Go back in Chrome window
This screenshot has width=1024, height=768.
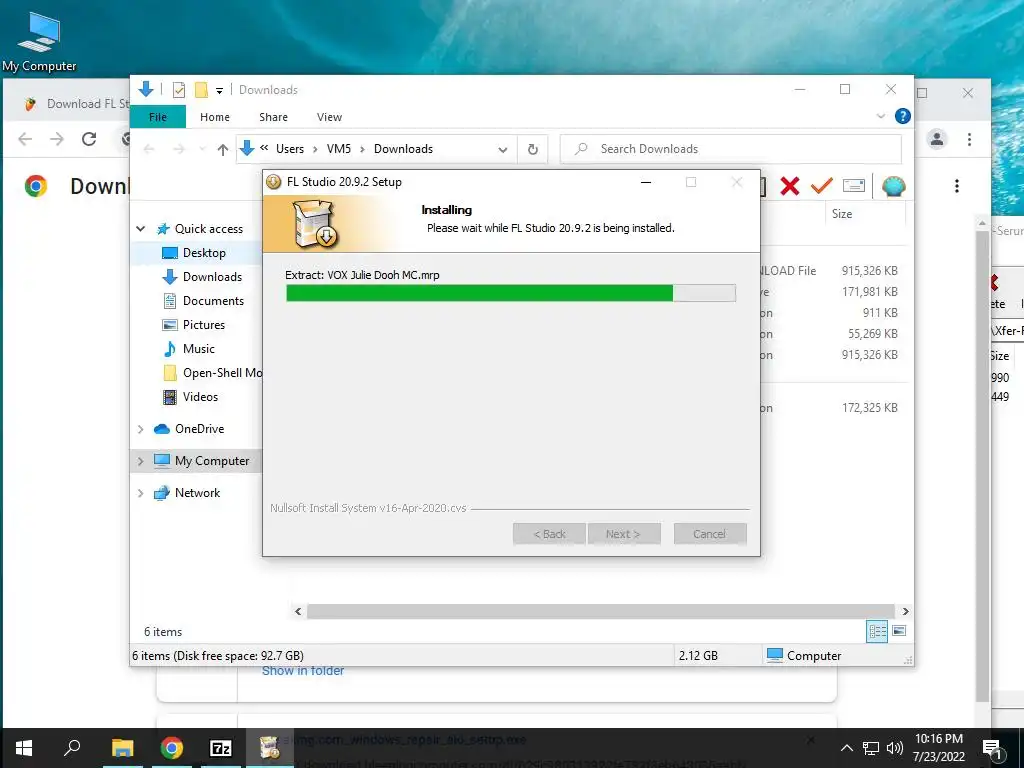point(25,138)
